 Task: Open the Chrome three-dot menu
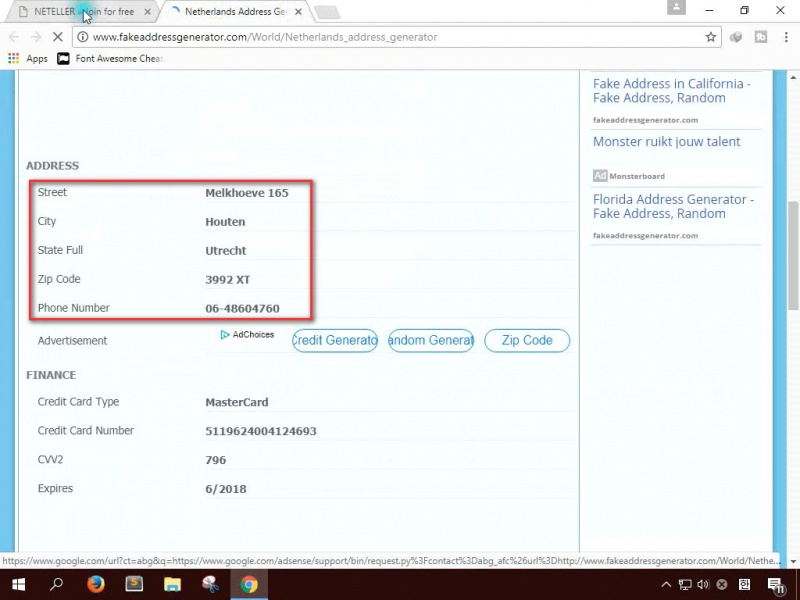click(x=786, y=37)
